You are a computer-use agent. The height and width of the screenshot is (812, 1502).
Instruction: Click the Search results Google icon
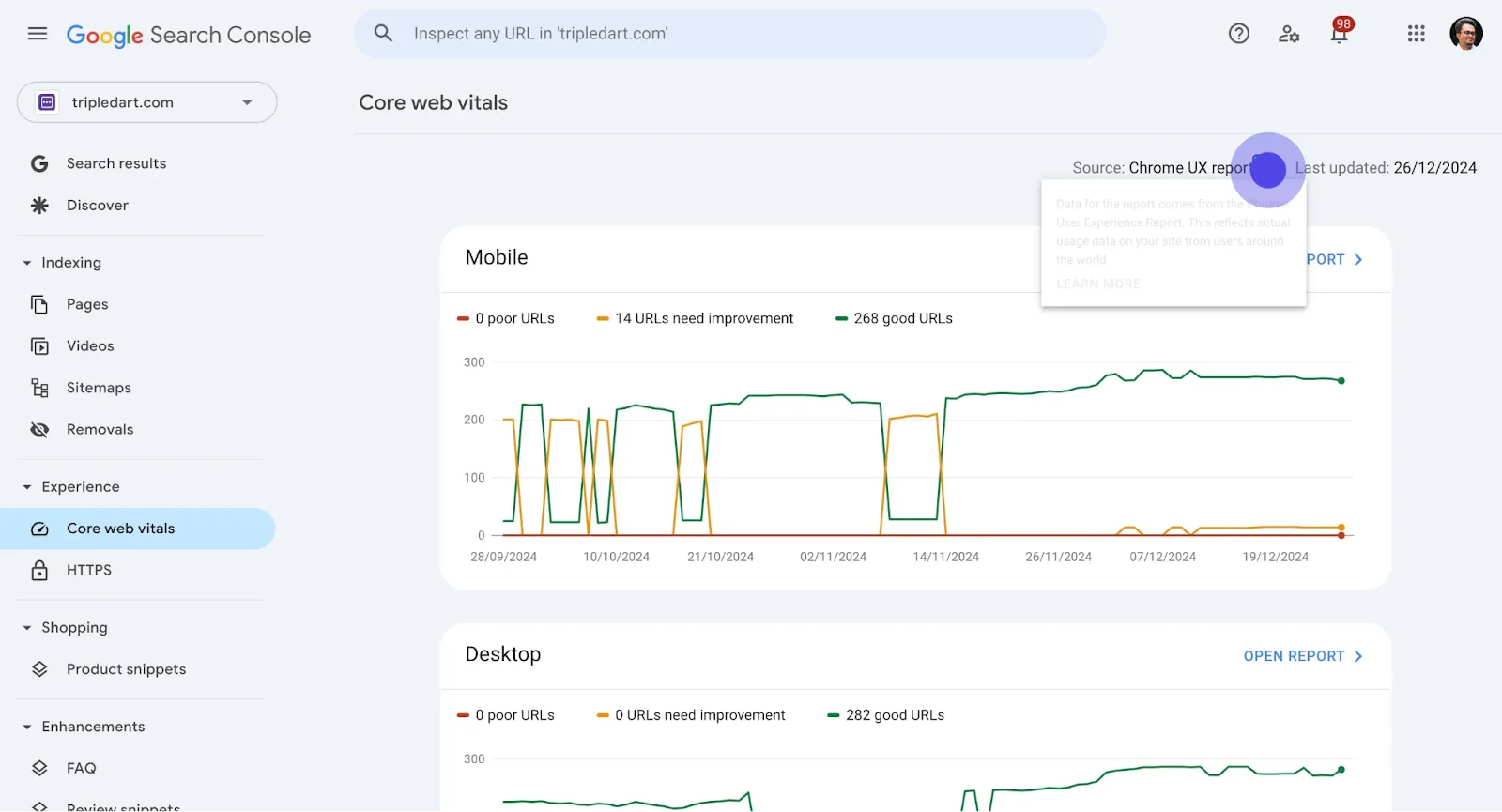coord(39,163)
